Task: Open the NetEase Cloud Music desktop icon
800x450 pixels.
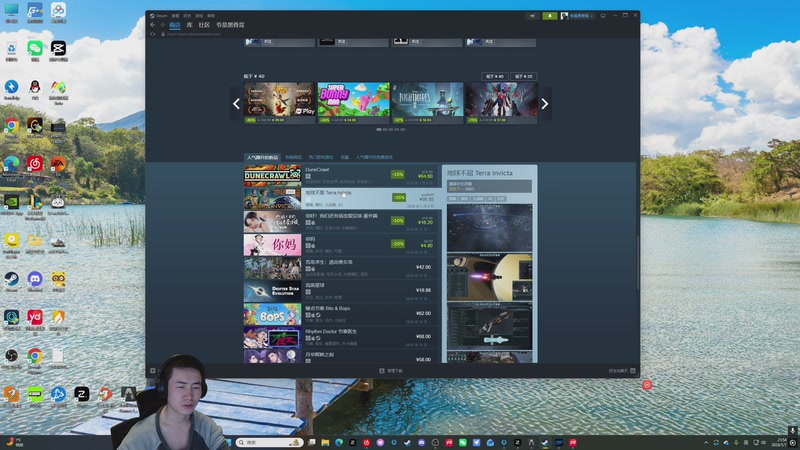Action: point(35,166)
